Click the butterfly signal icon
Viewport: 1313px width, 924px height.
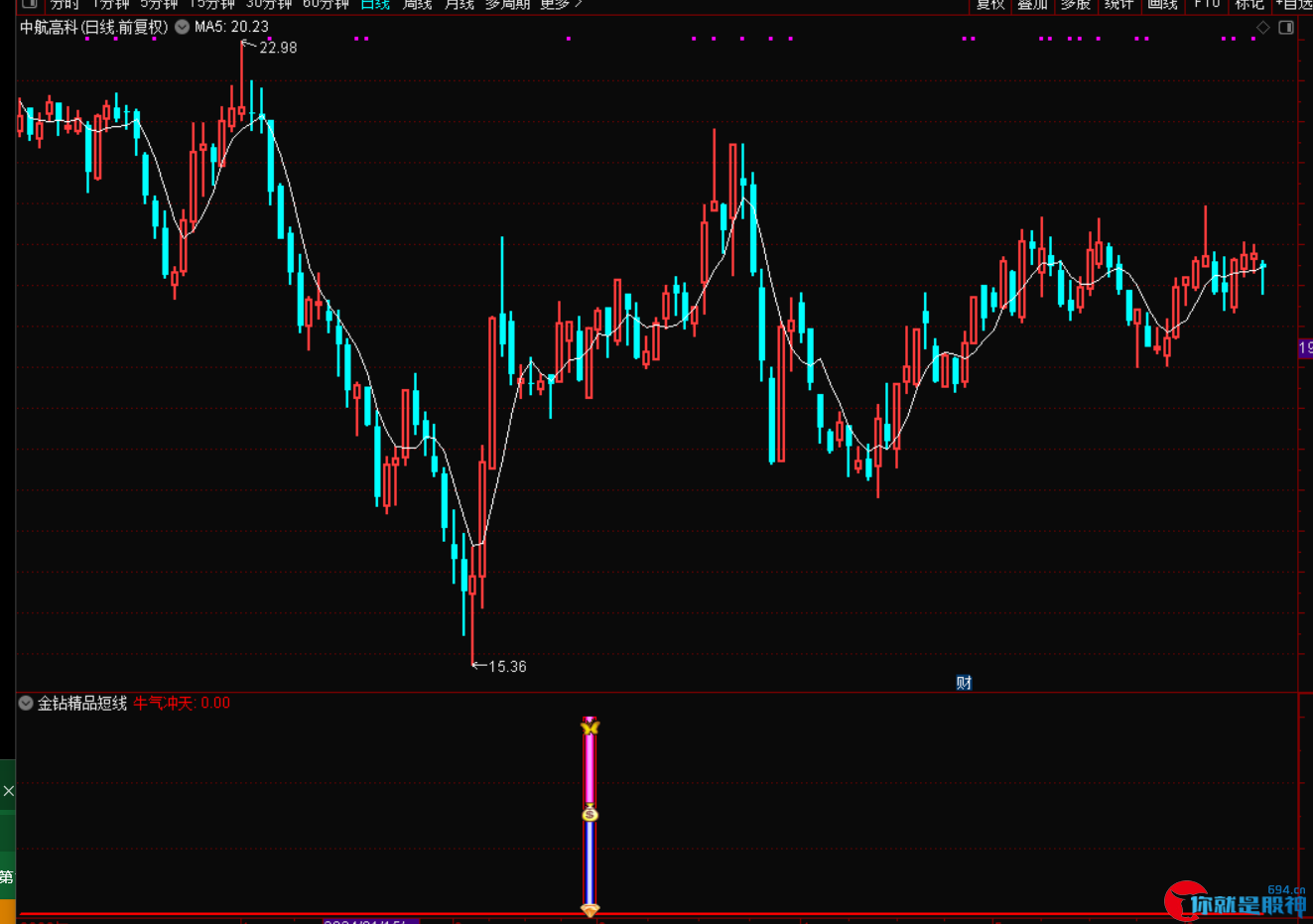[x=591, y=727]
